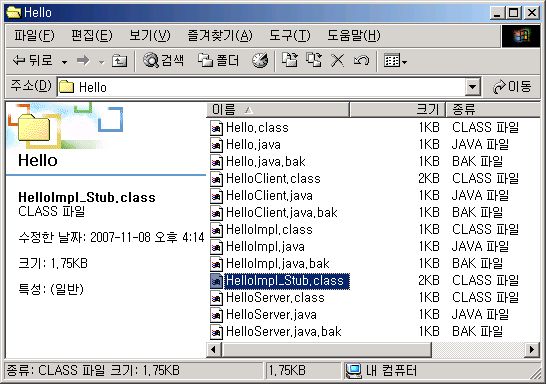Viewport: 546px width, 384px height.
Task: Open the 도구(T) menu
Action: pyautogui.click(x=290, y=36)
